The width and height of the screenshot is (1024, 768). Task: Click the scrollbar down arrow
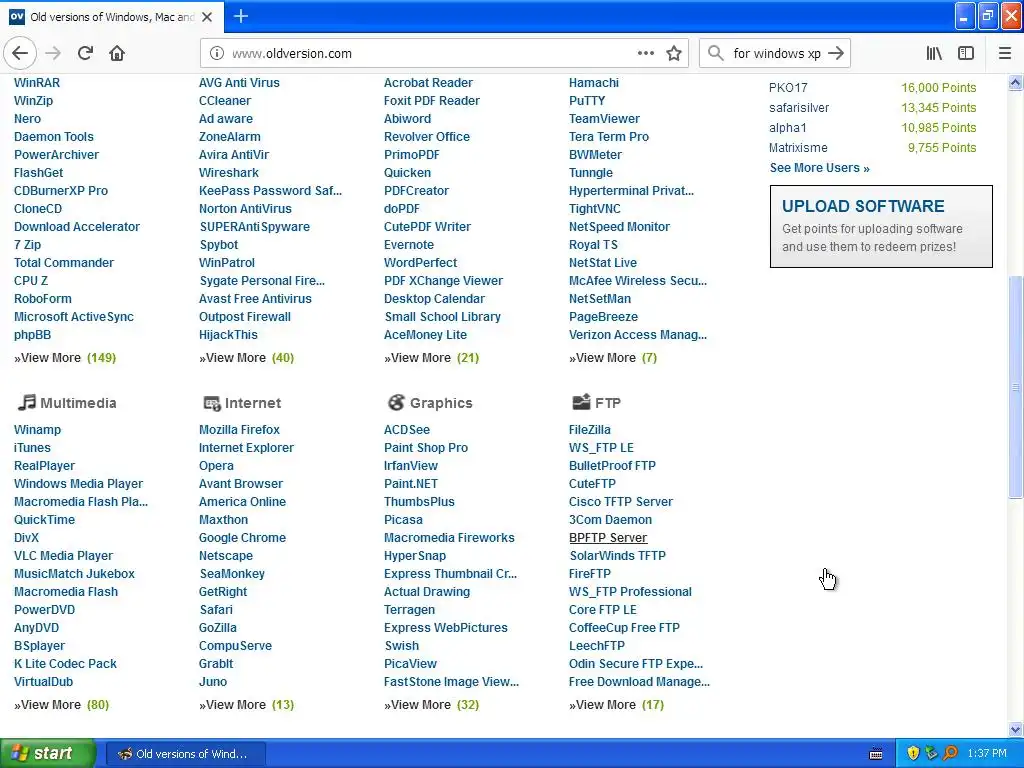(x=1015, y=729)
